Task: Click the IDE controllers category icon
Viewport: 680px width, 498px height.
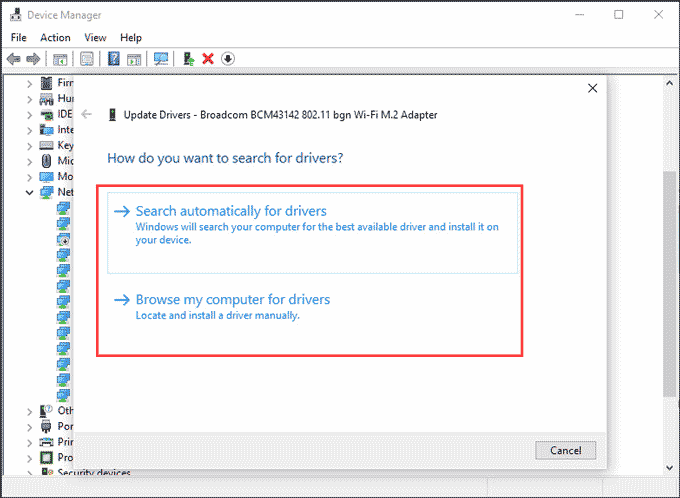Action: pos(46,115)
